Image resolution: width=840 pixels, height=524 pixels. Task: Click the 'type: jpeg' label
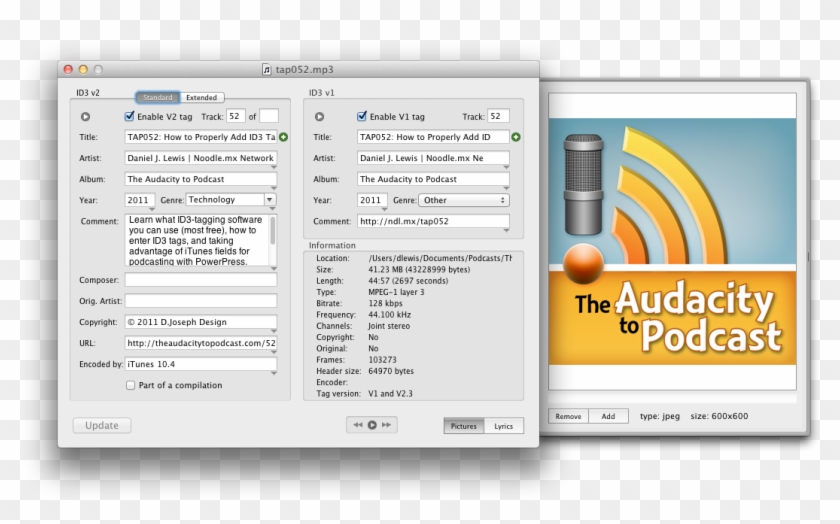coord(659,416)
